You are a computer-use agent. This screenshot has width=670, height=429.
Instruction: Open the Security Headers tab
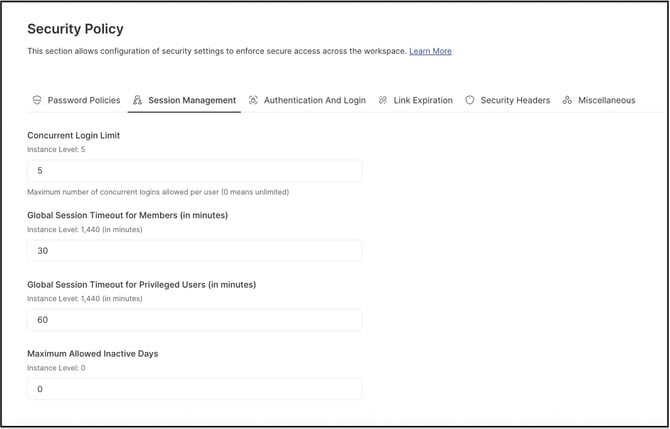pos(508,100)
